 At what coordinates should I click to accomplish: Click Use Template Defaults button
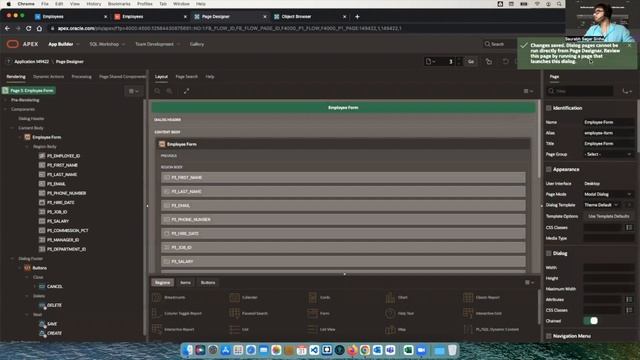[x=609, y=216]
